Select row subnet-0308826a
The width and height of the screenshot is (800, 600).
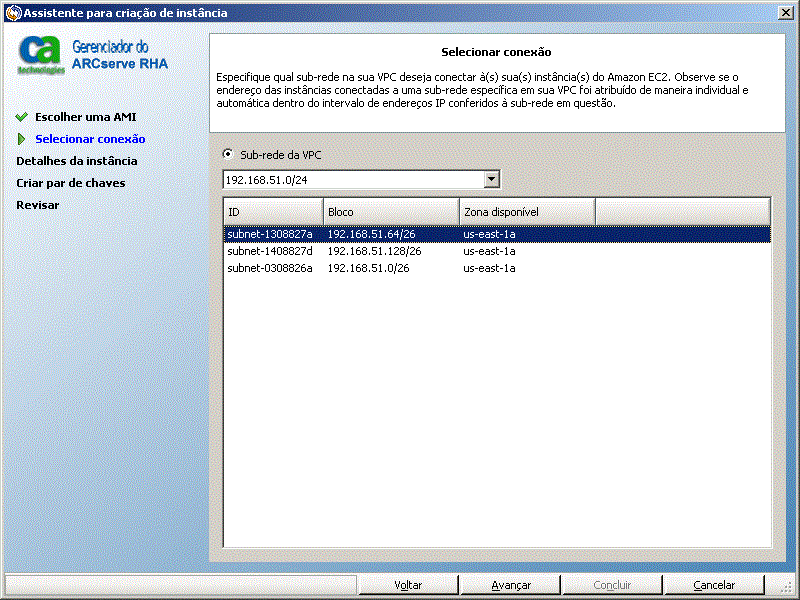pos(497,268)
